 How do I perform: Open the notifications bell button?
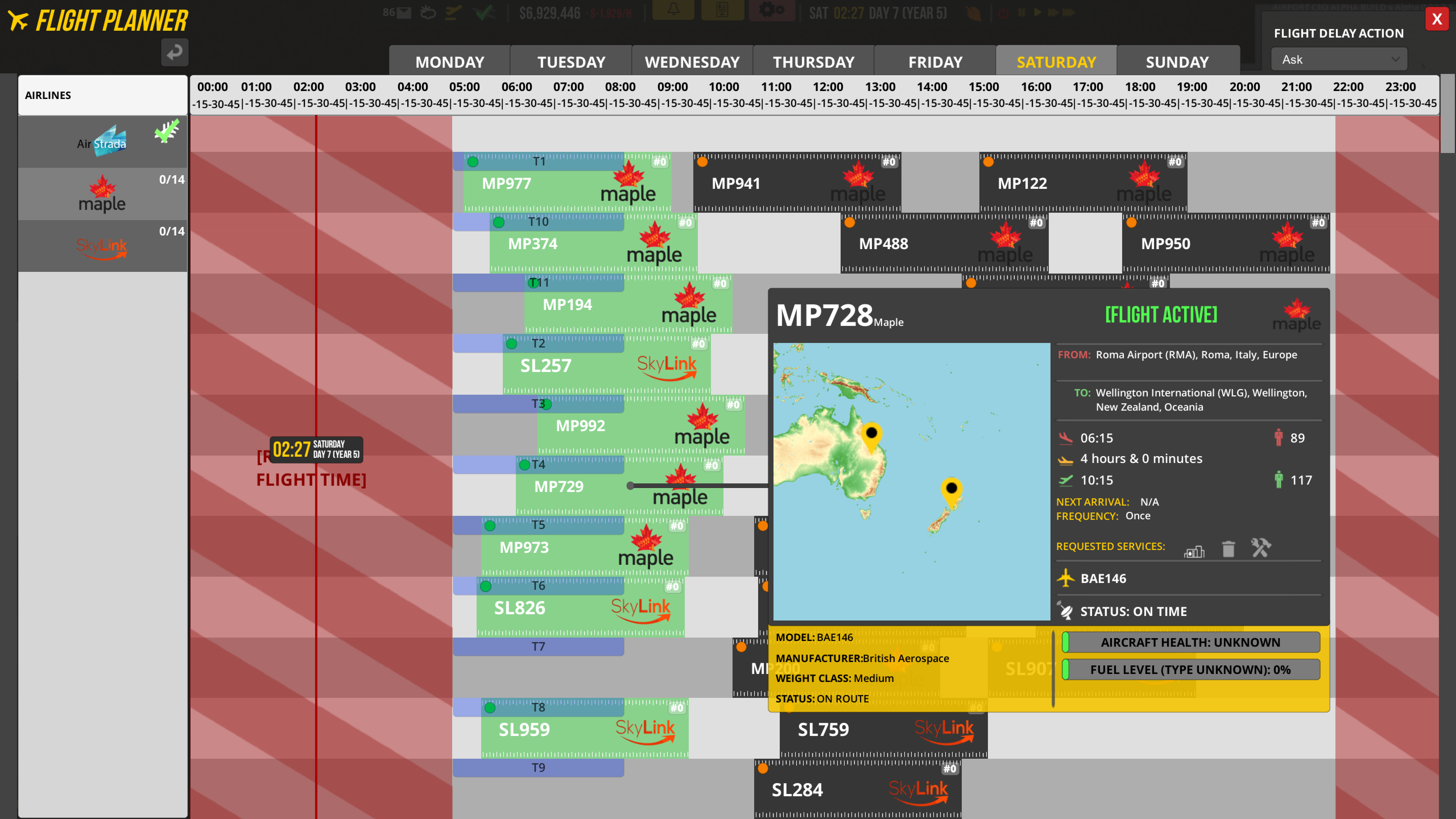[673, 10]
